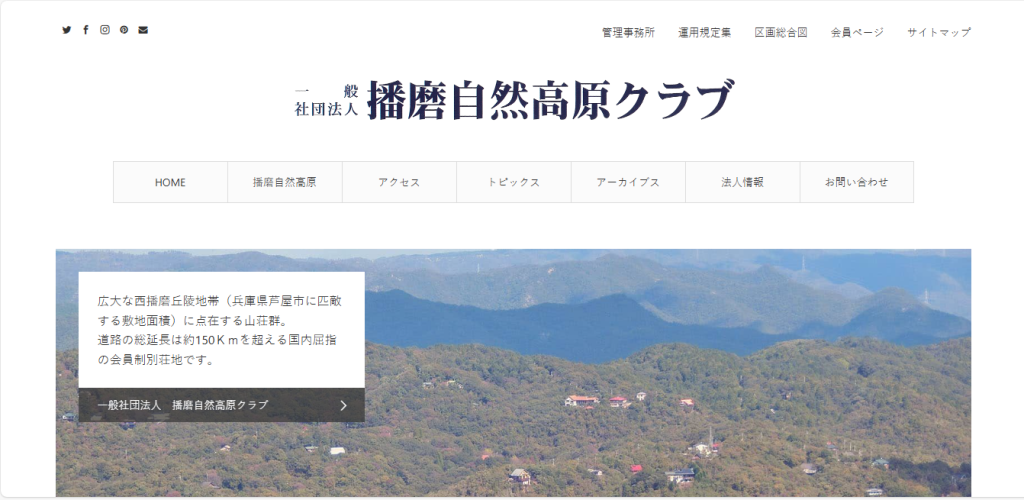
Task: Go to the 会員ページ link
Action: click(x=857, y=32)
